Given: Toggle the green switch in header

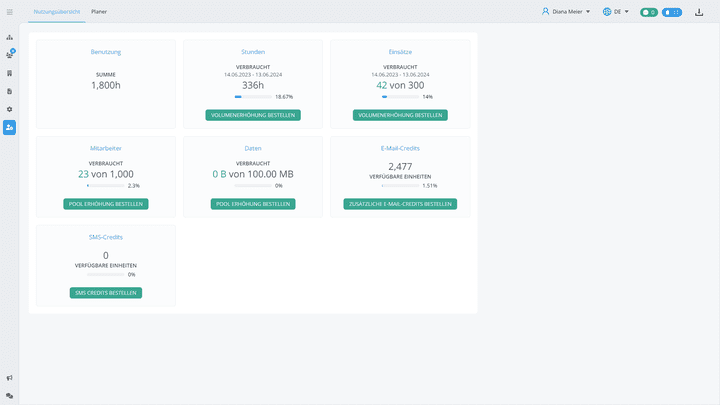Looking at the screenshot, I should coord(648,12).
